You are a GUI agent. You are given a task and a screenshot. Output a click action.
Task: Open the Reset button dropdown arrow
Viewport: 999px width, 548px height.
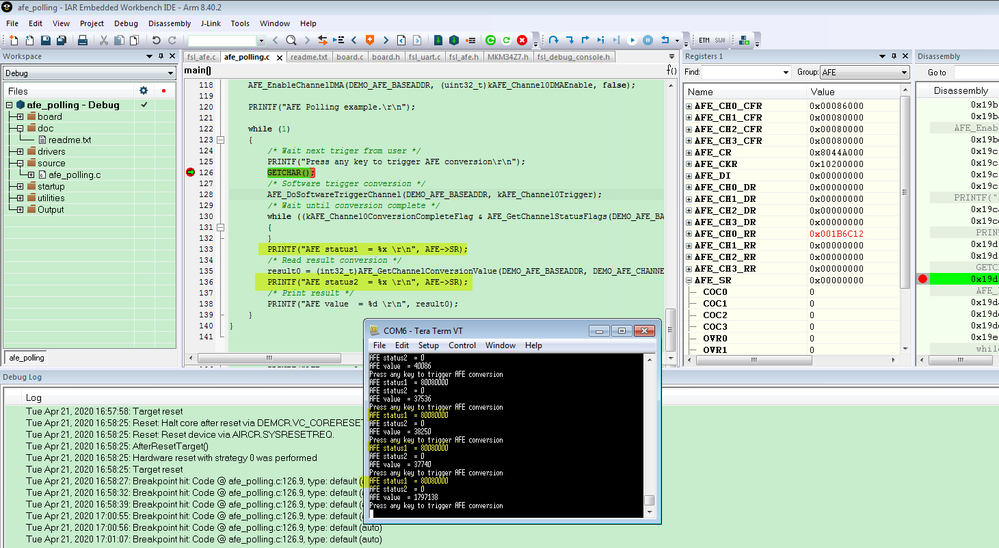[677, 41]
